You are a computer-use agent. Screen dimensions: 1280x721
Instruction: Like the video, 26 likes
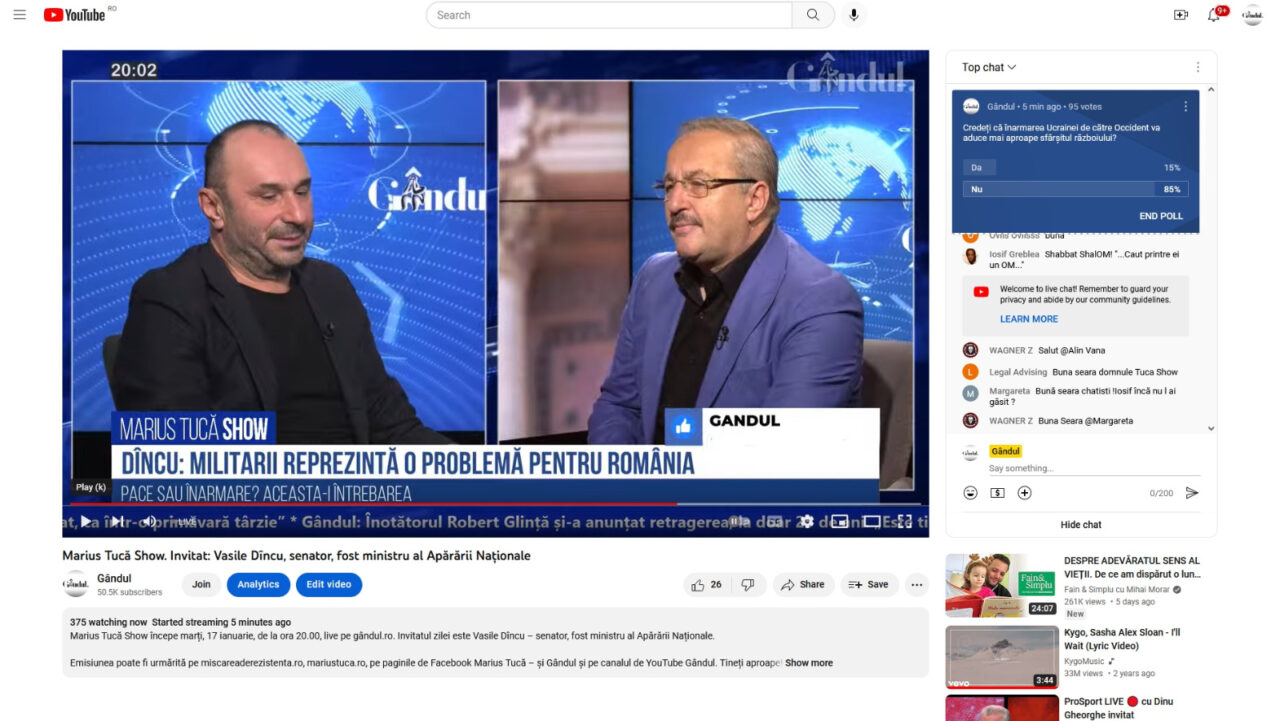pos(707,585)
